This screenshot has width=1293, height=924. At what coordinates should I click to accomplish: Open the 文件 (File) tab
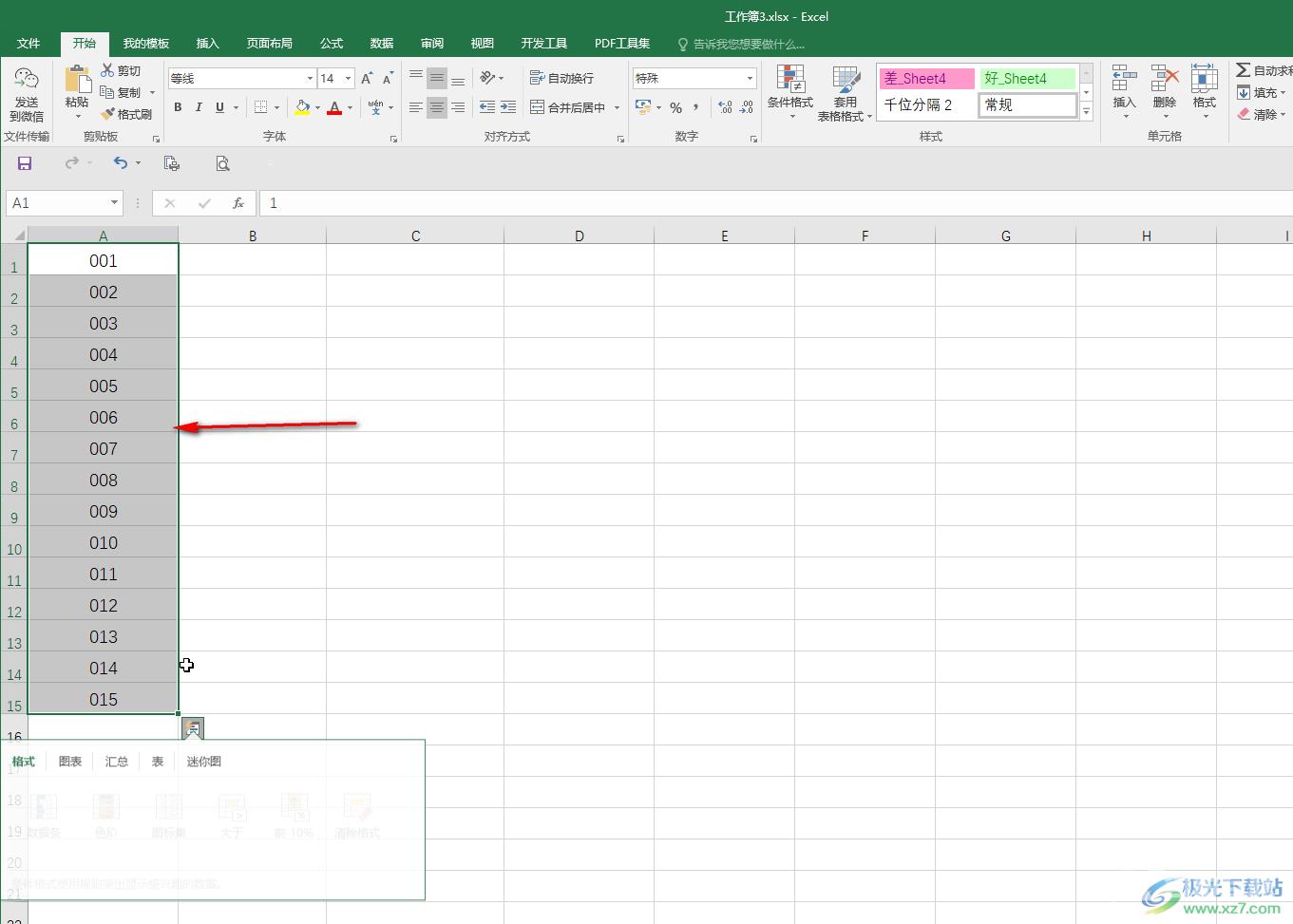tap(29, 43)
